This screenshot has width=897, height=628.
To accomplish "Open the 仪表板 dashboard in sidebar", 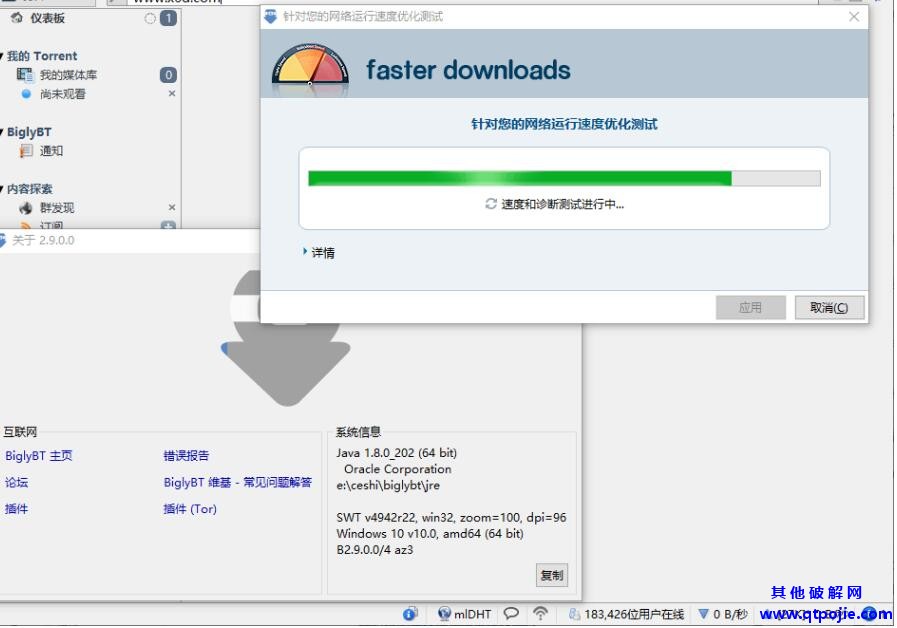I will [47, 18].
